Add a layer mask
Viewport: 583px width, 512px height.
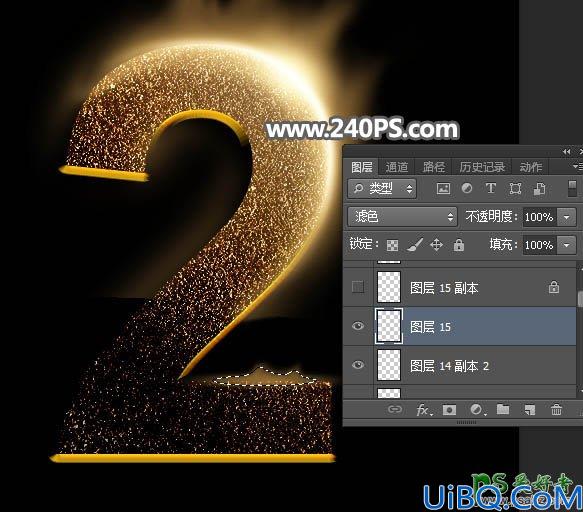[449, 410]
